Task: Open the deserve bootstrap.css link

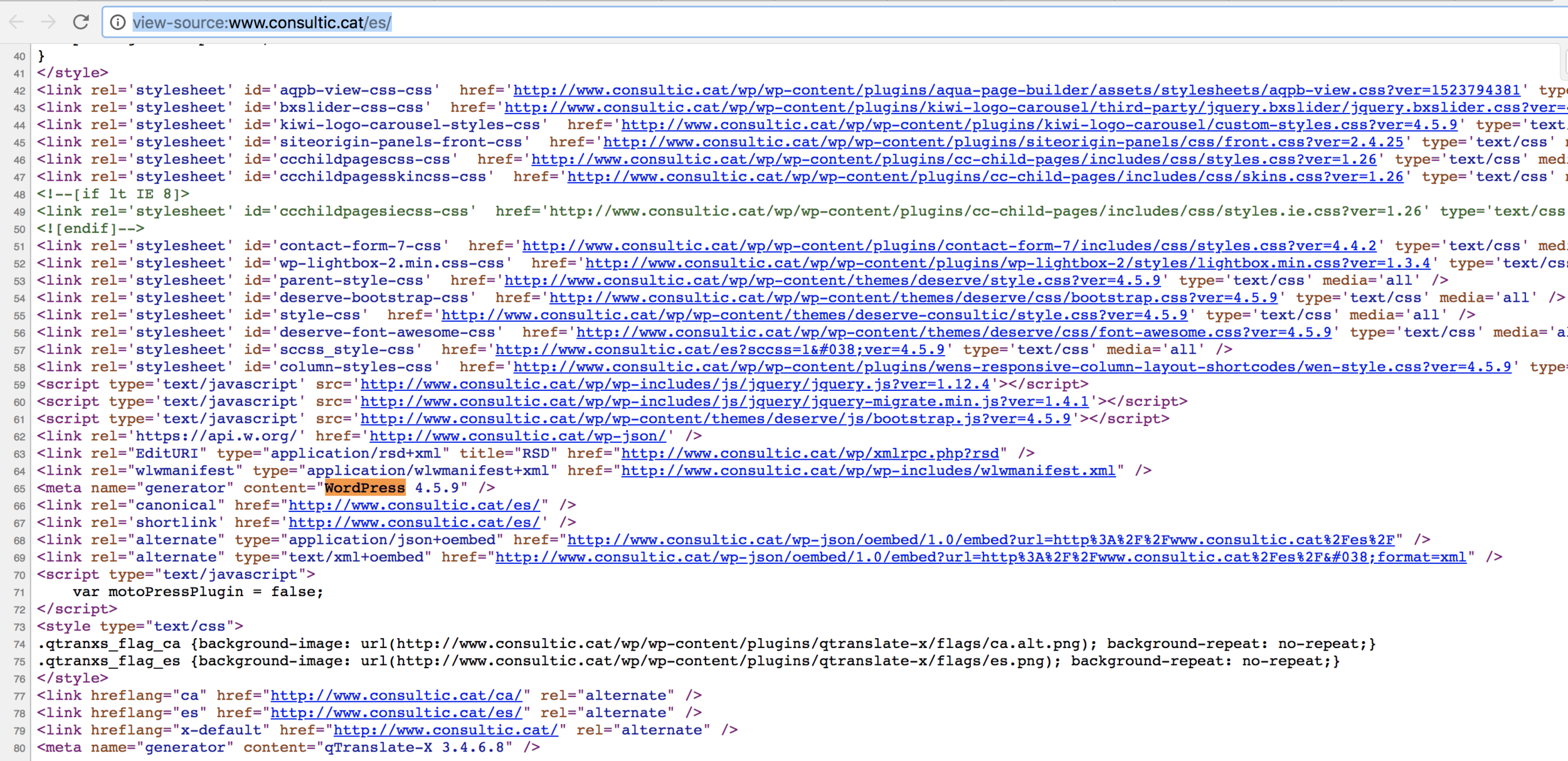Action: pos(913,298)
